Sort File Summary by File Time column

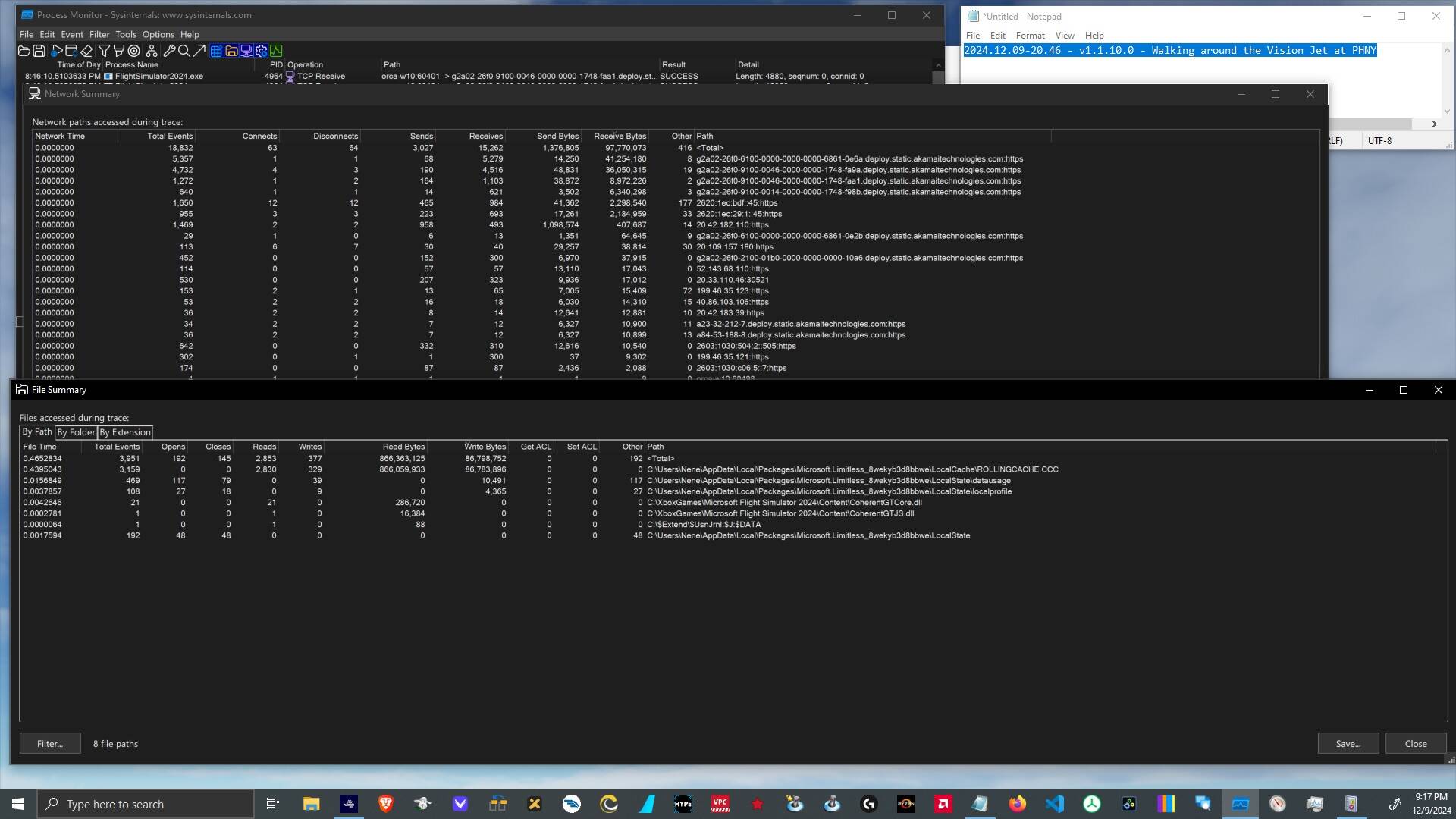click(52, 447)
